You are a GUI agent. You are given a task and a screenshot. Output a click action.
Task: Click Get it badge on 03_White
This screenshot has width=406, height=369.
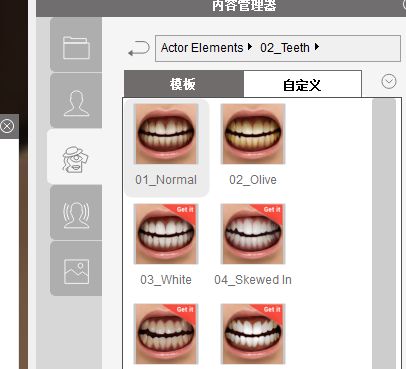click(x=185, y=210)
